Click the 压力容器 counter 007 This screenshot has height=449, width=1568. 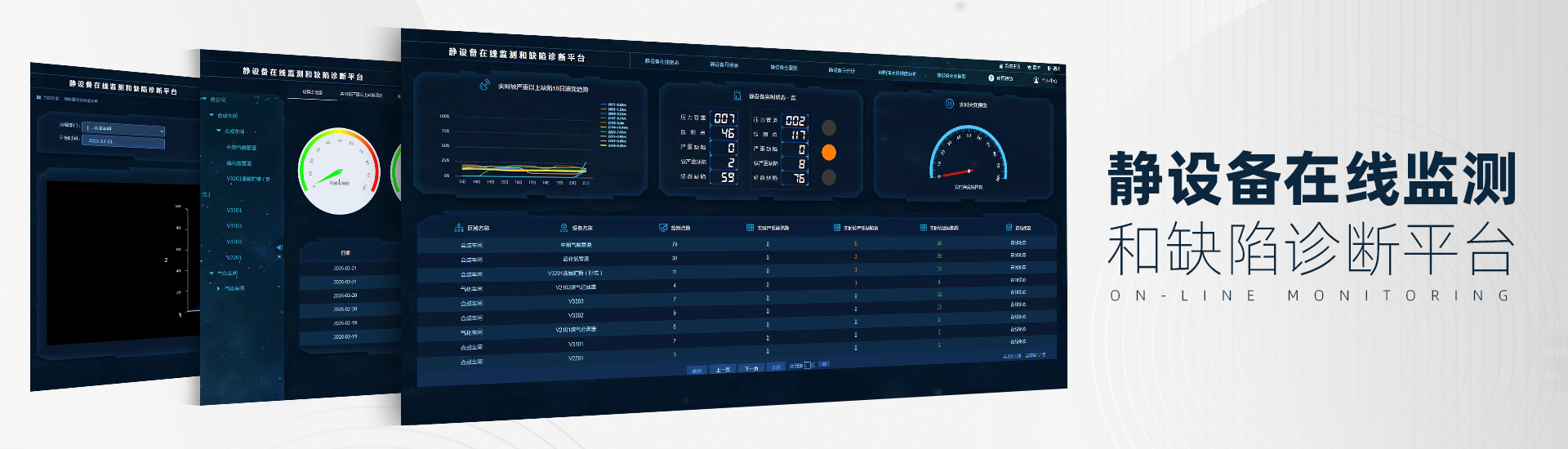click(724, 118)
